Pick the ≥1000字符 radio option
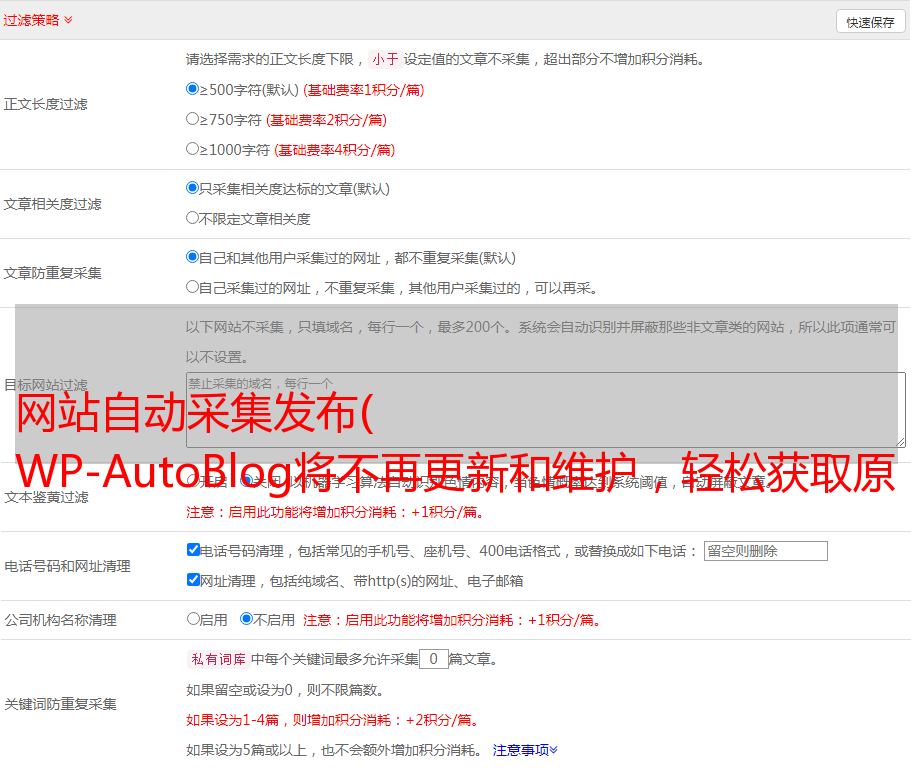 (193, 149)
